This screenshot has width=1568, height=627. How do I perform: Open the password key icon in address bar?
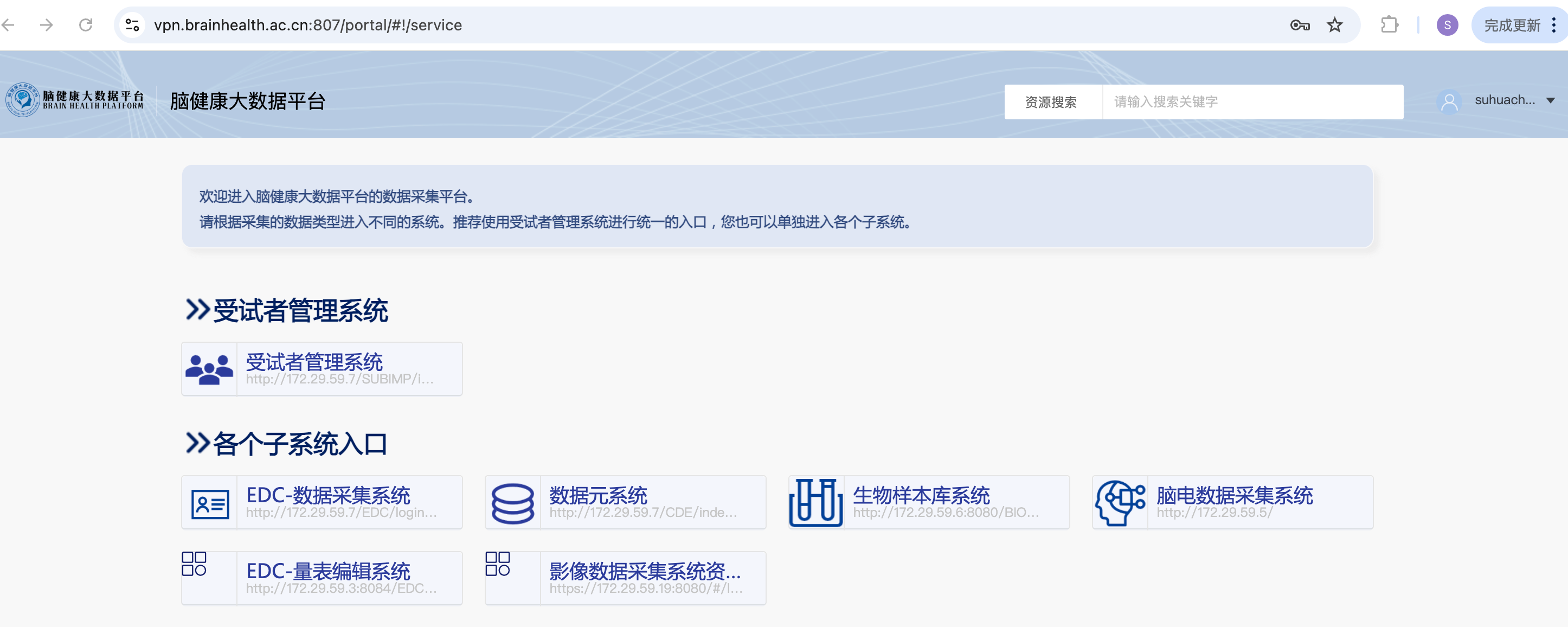tap(1299, 25)
